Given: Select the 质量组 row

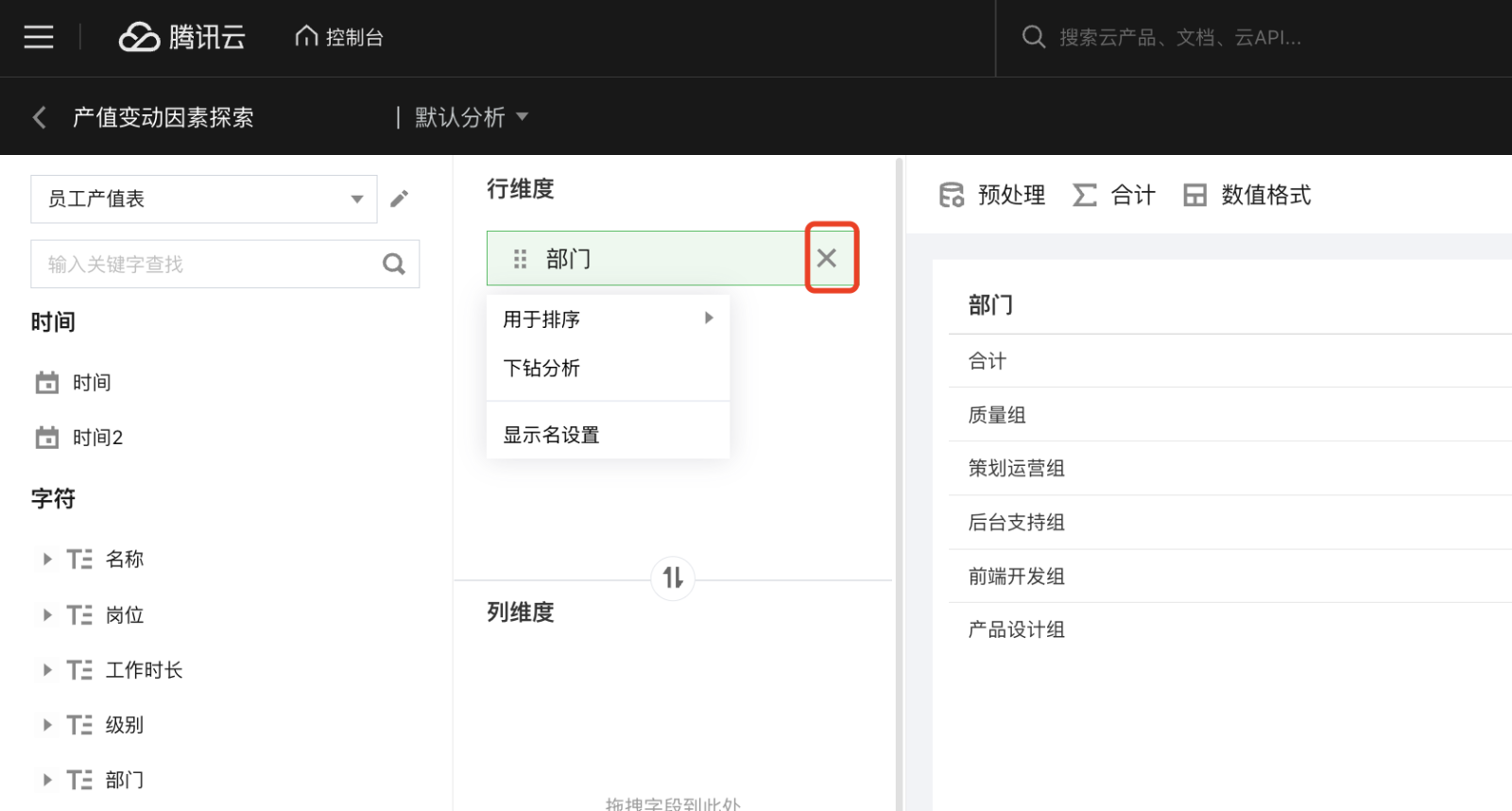Looking at the screenshot, I should point(1230,414).
